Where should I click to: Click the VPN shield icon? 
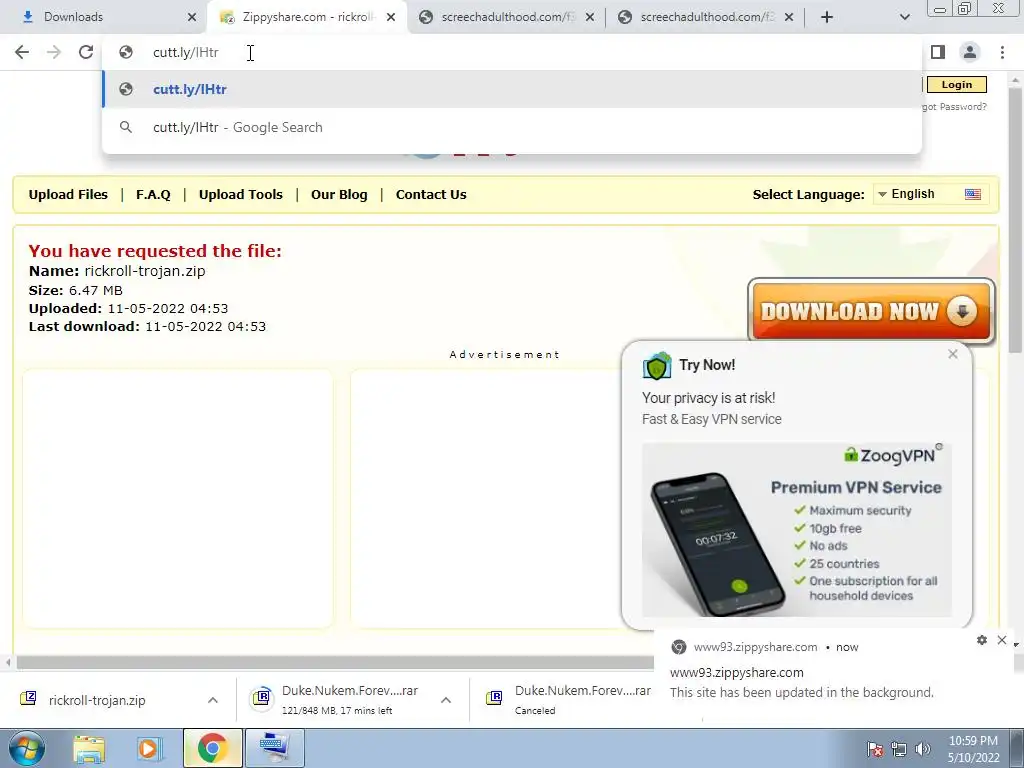pyautogui.click(x=657, y=366)
